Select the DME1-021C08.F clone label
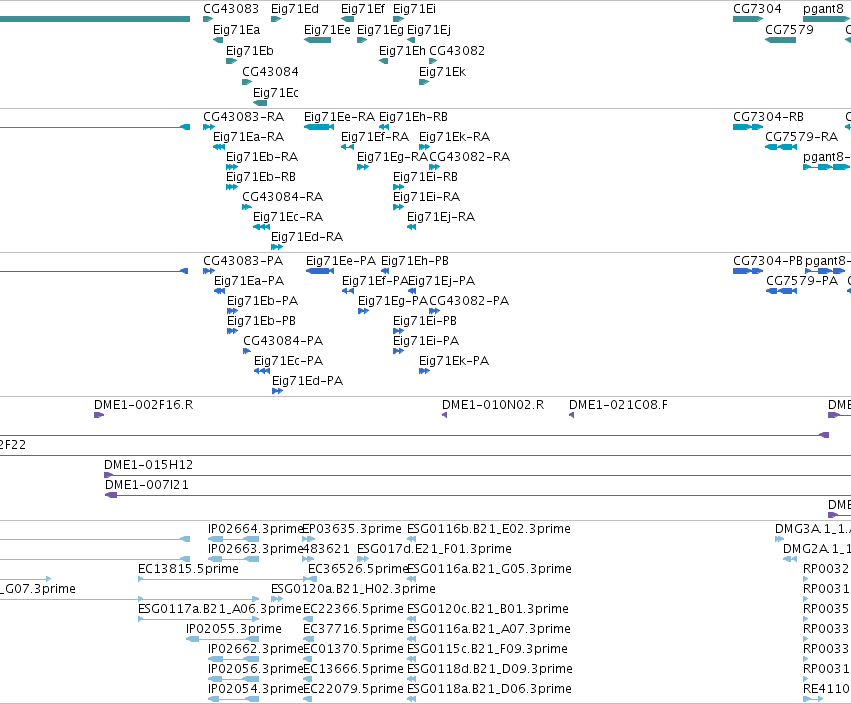851x704 pixels. coord(619,405)
